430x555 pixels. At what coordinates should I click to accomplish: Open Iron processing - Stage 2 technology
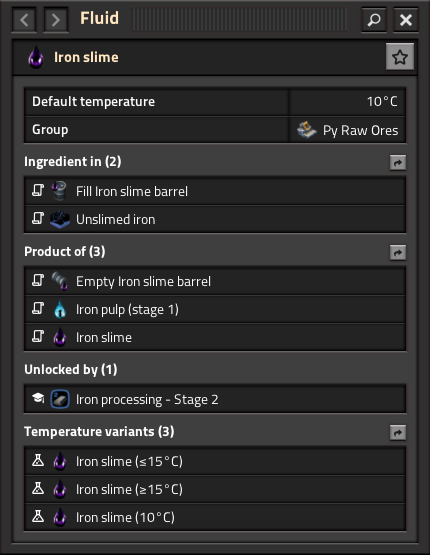pyautogui.click(x=215, y=399)
